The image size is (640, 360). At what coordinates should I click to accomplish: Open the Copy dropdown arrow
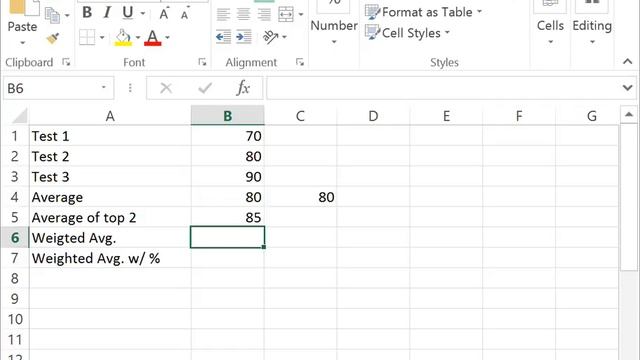click(x=67, y=16)
